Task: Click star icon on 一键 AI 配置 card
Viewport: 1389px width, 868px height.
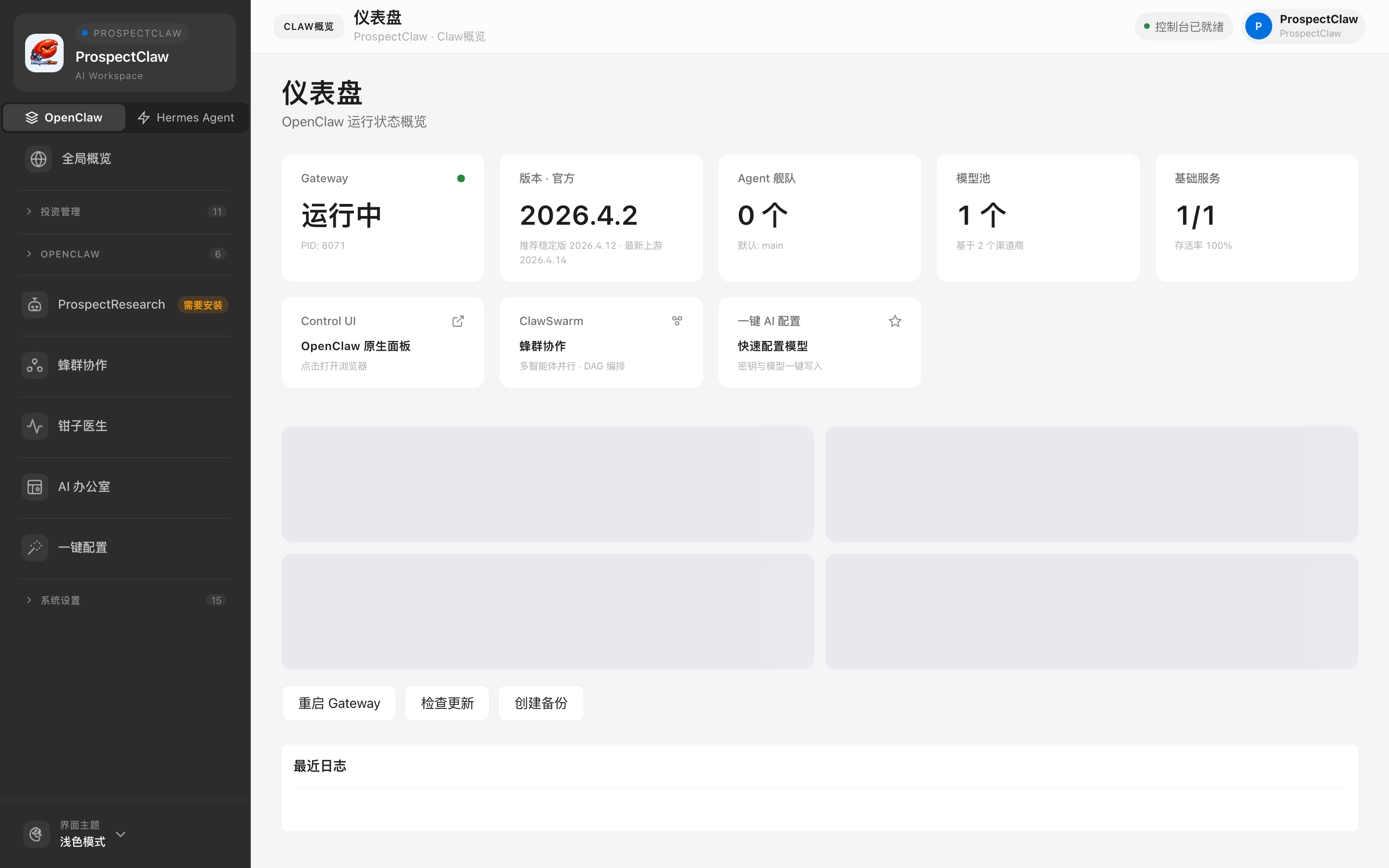Action: 895,322
